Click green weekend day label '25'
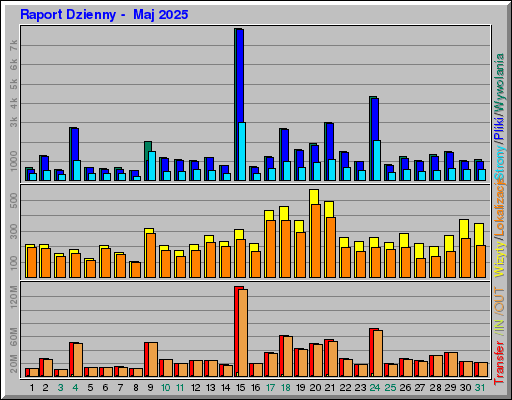 point(390,388)
